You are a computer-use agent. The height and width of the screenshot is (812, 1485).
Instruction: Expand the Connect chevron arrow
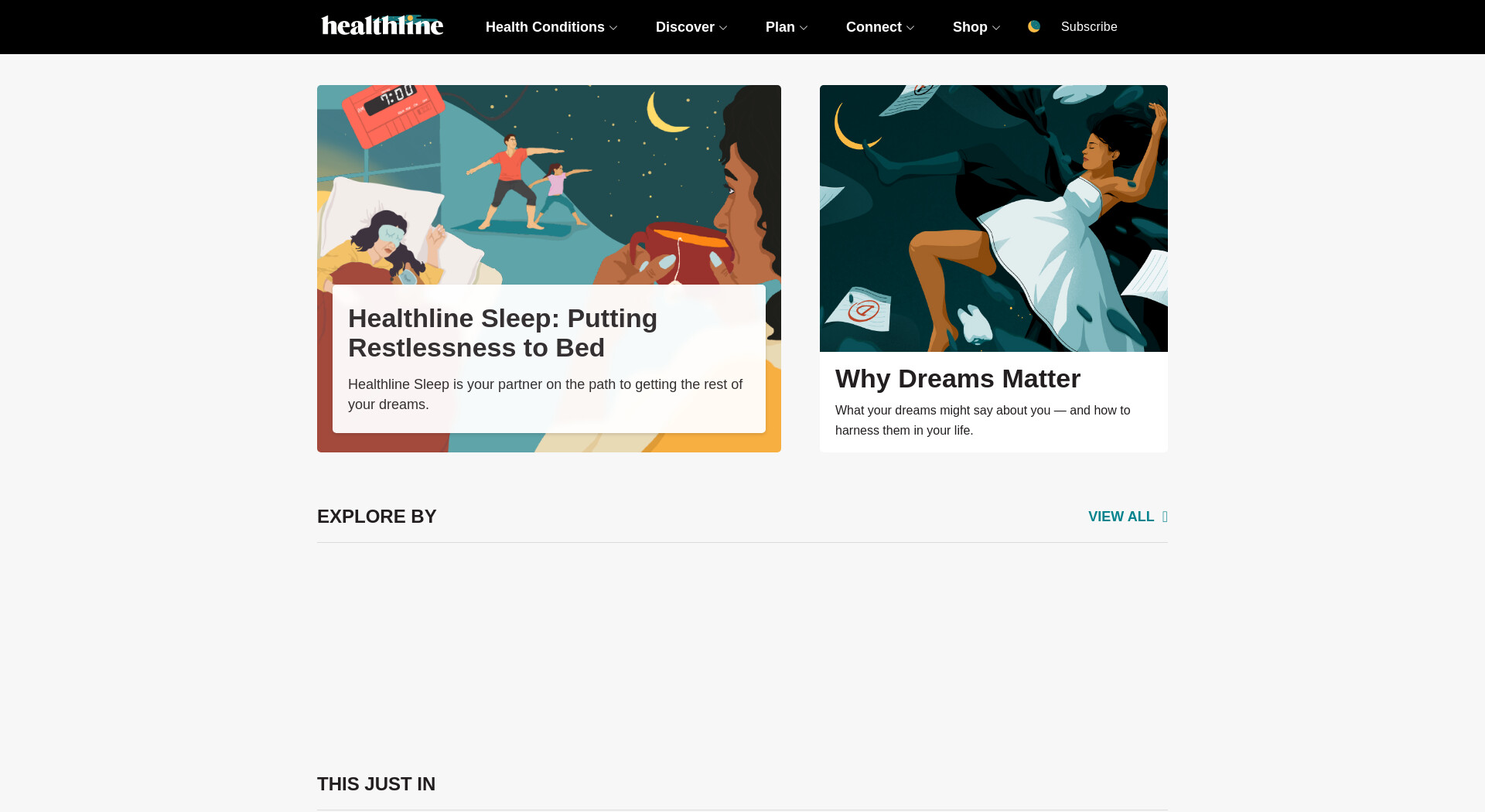pos(910,28)
